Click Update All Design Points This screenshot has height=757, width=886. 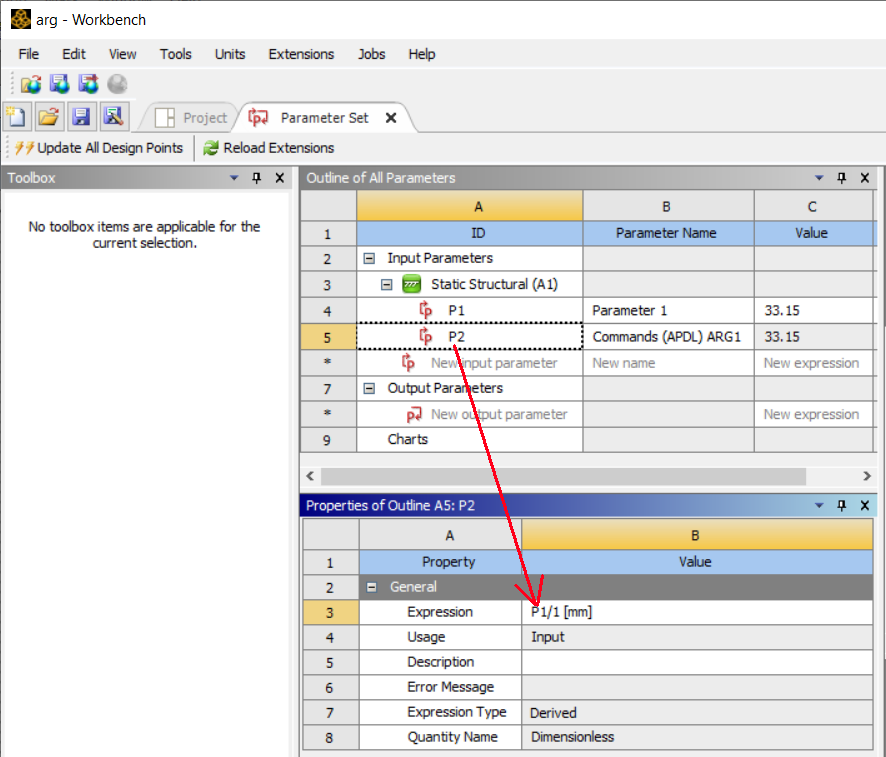point(99,148)
